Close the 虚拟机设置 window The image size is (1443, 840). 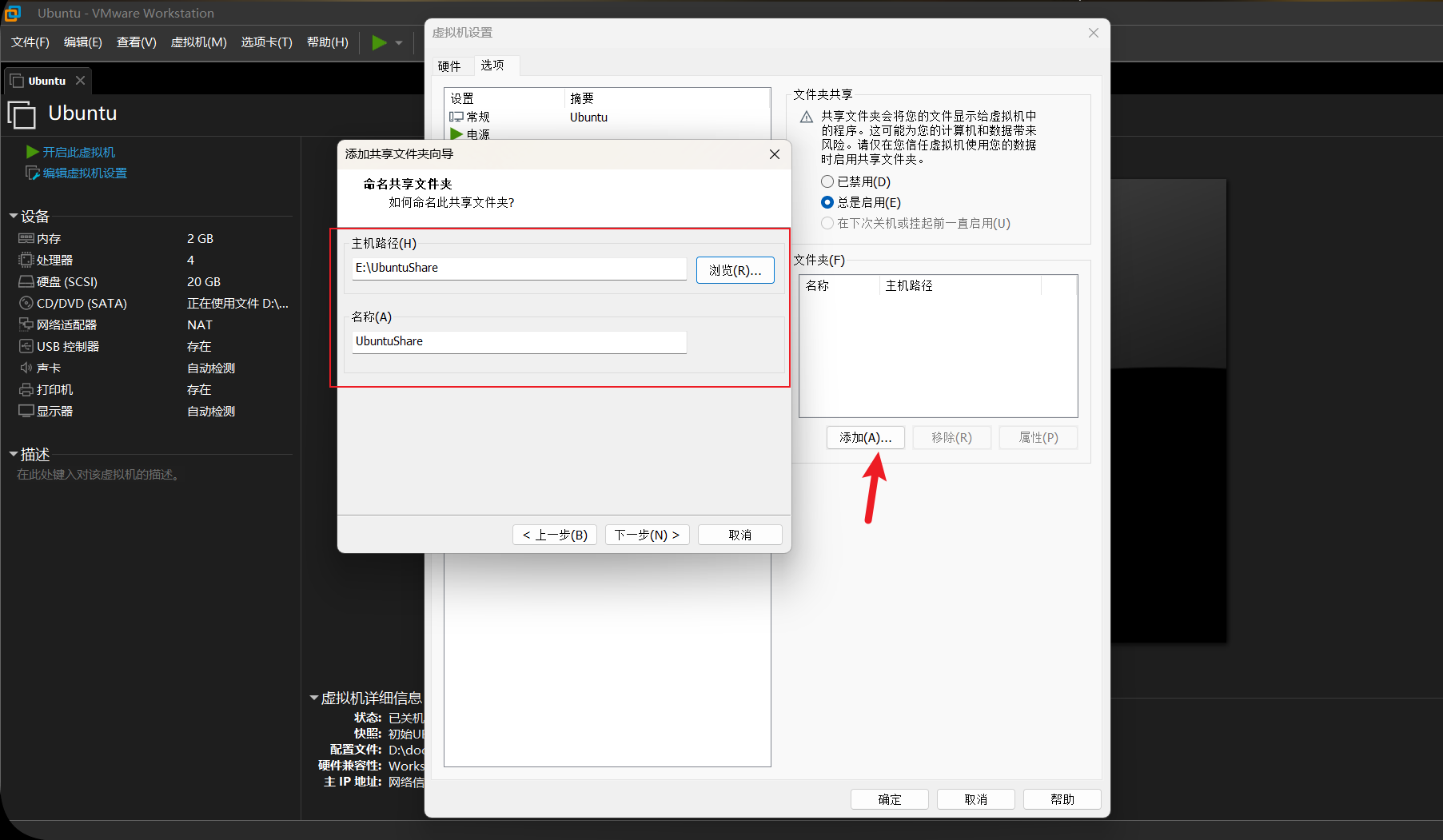tap(1094, 33)
